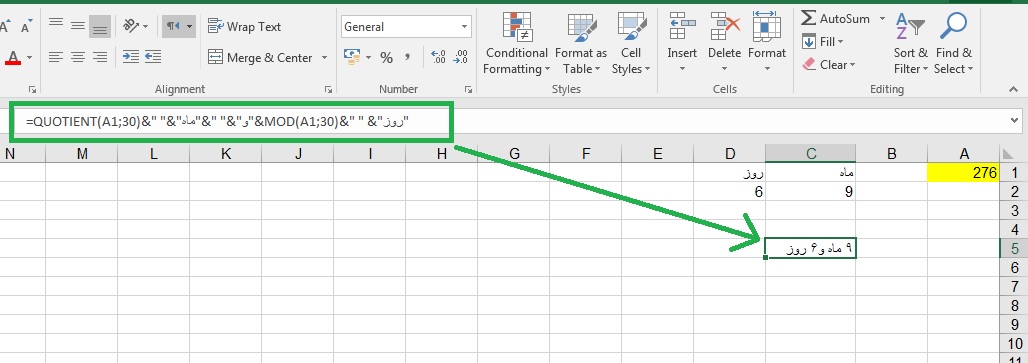Open the Sort & Filter menu

click(911, 43)
